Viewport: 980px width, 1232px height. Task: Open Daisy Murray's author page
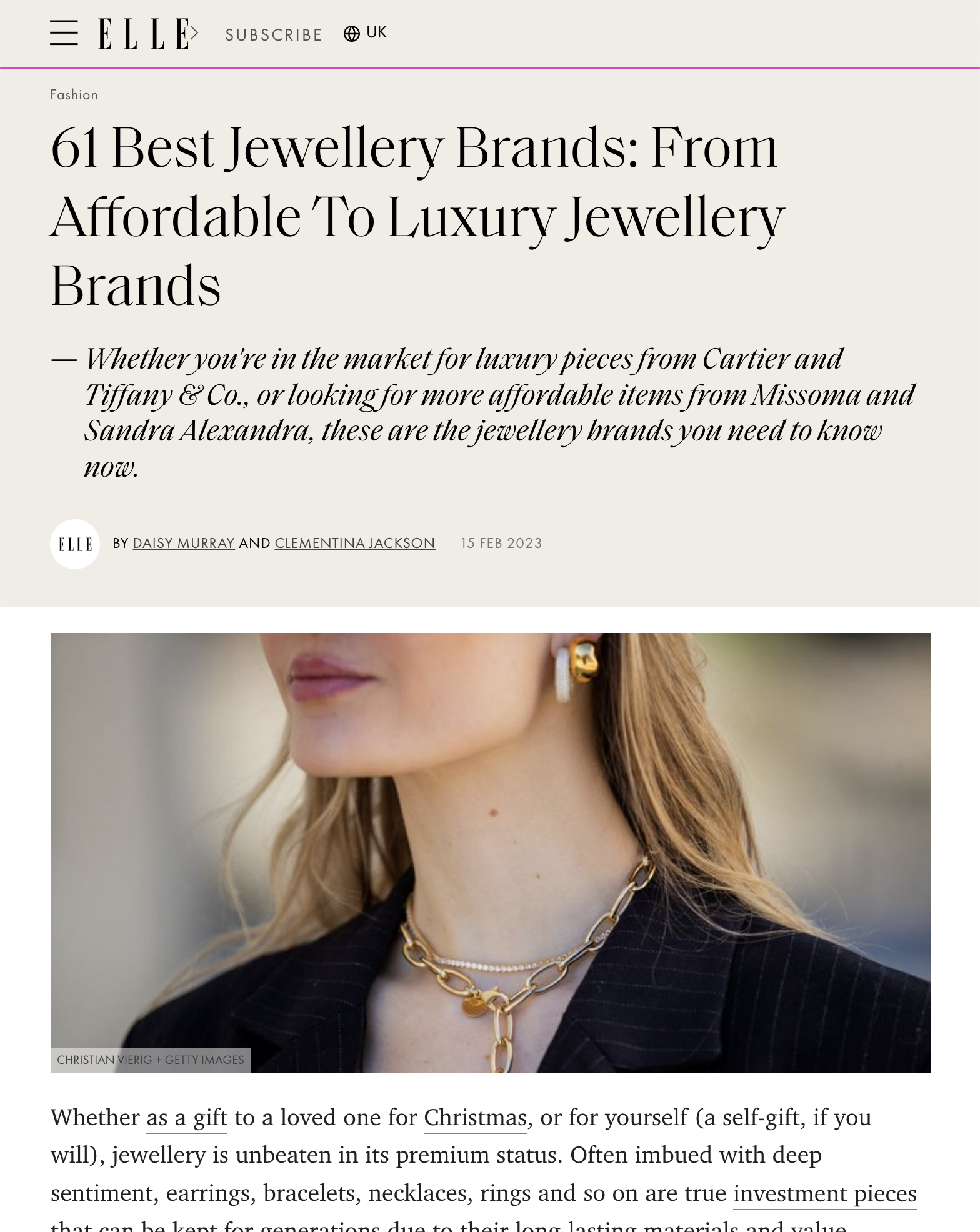click(184, 544)
